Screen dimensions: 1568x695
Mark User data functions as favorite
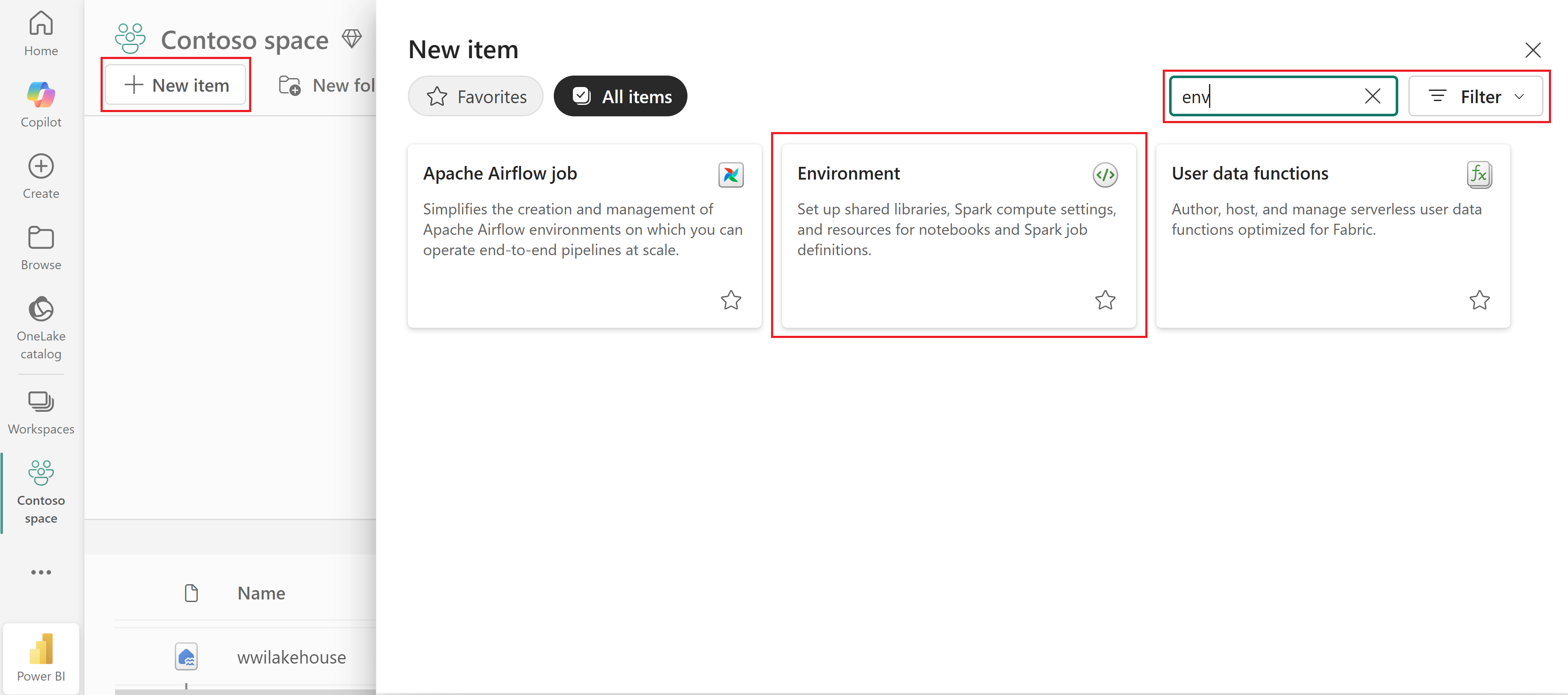point(1479,300)
